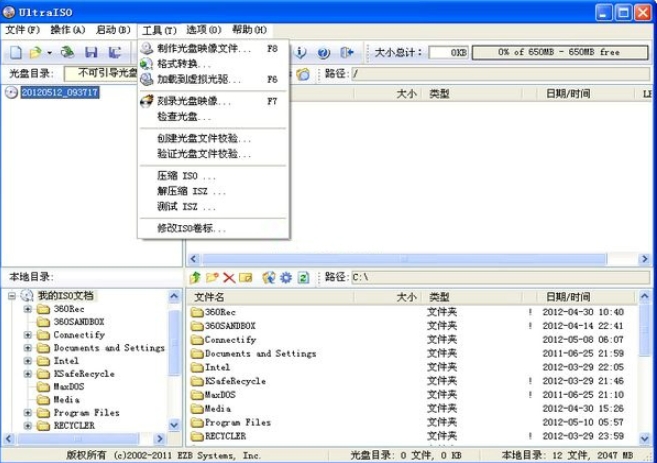Click the disc list scroll-right arrow
Screen dimensions: 657x463
pyautogui.click(x=644, y=259)
